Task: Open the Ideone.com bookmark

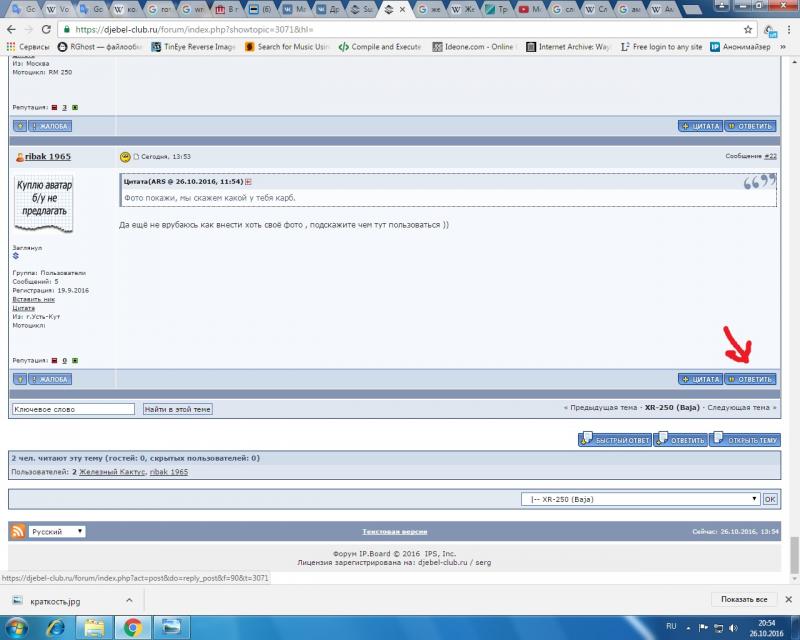Action: pos(473,47)
